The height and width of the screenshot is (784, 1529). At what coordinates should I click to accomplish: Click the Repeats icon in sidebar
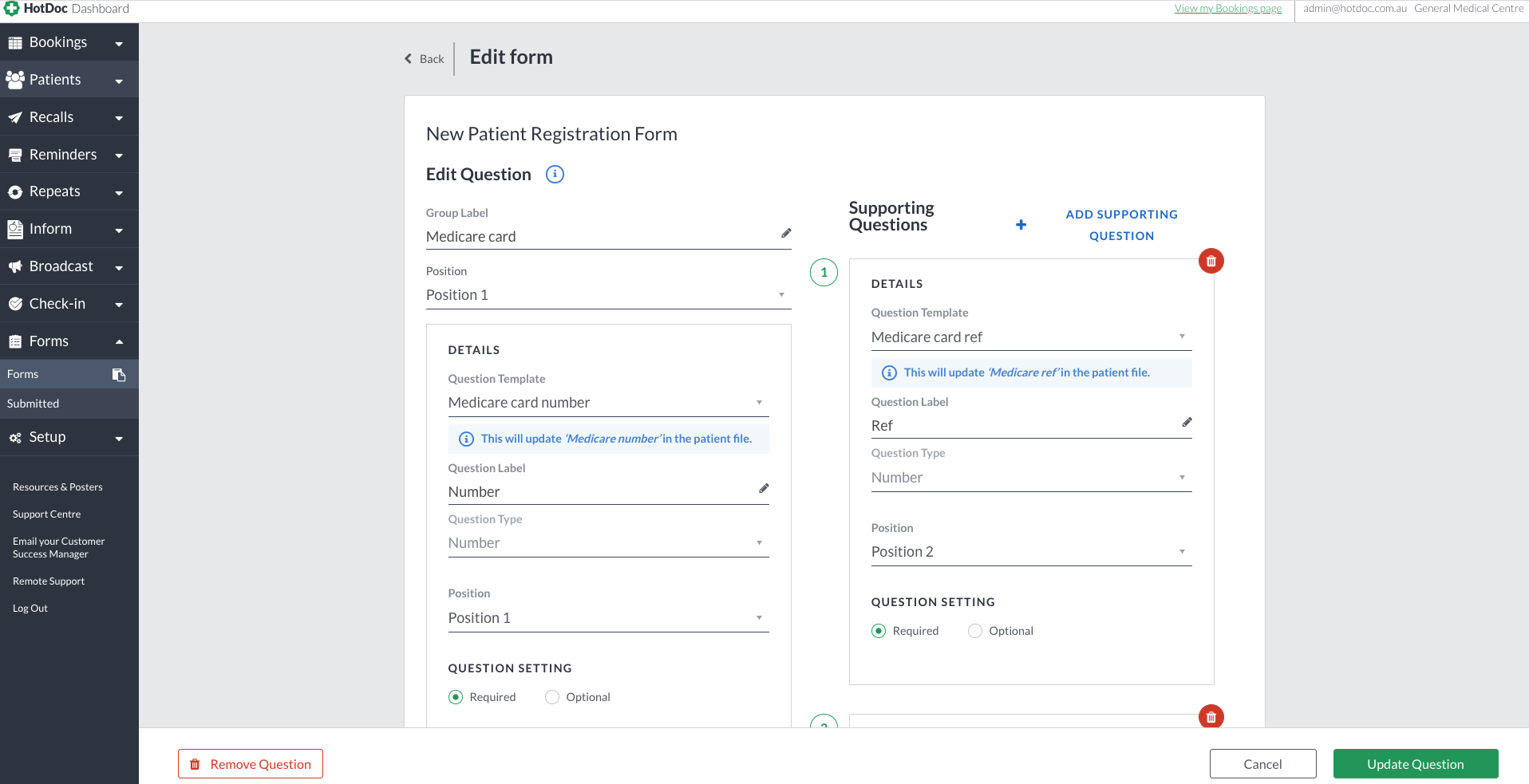coord(15,192)
